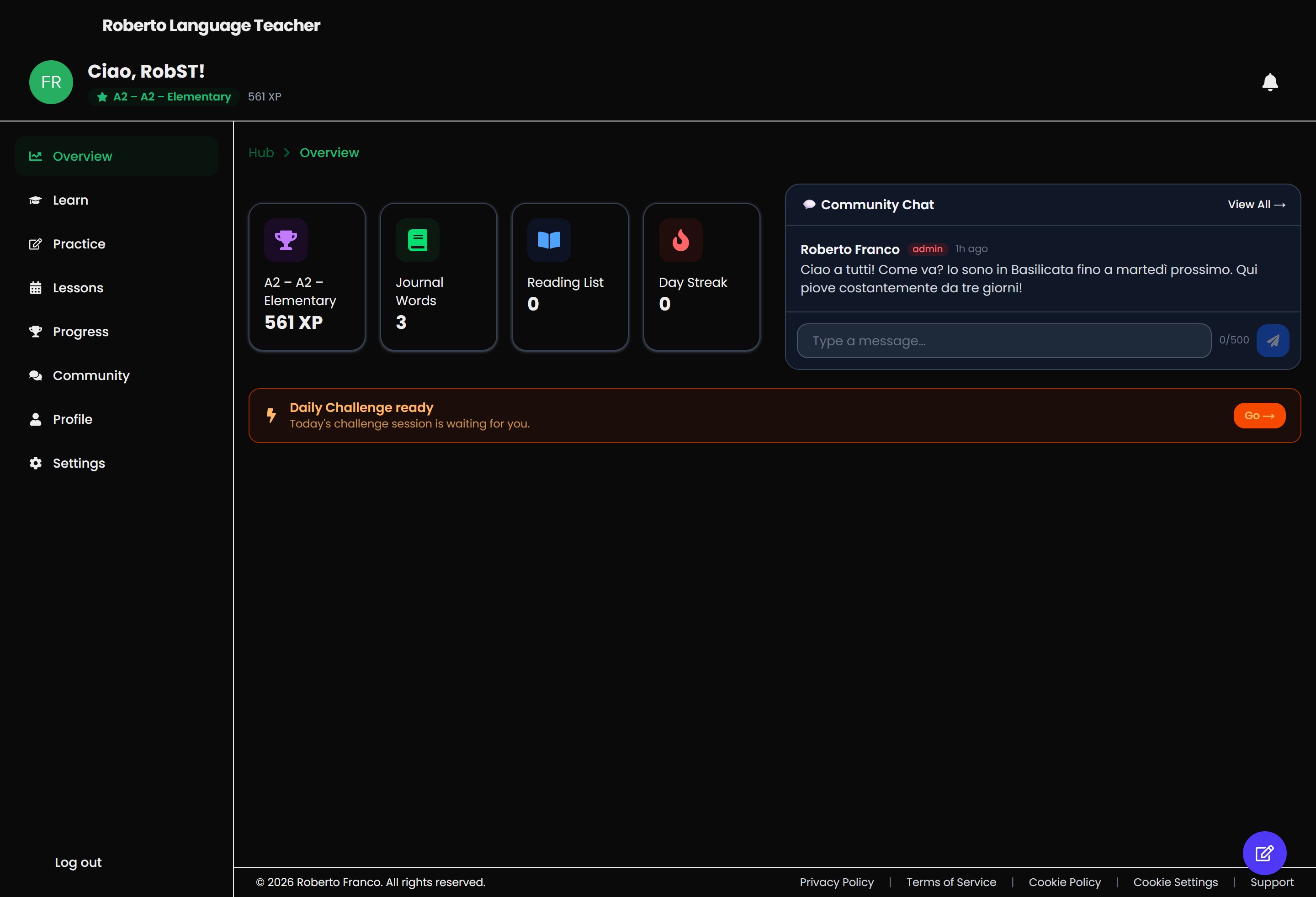Image resolution: width=1316 pixels, height=897 pixels.
Task: Open the Learn section in sidebar
Action: 70,201
